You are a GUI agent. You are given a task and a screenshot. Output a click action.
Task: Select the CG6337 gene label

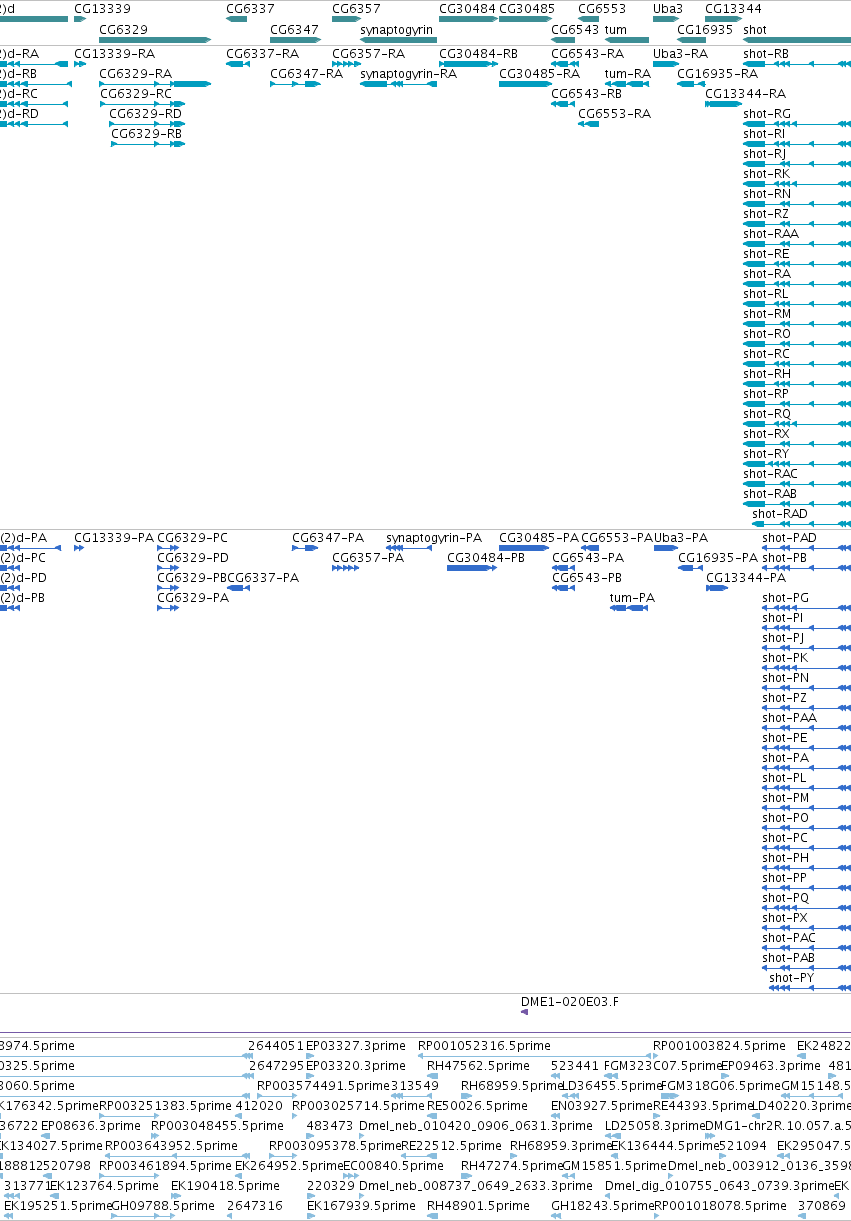[250, 9]
